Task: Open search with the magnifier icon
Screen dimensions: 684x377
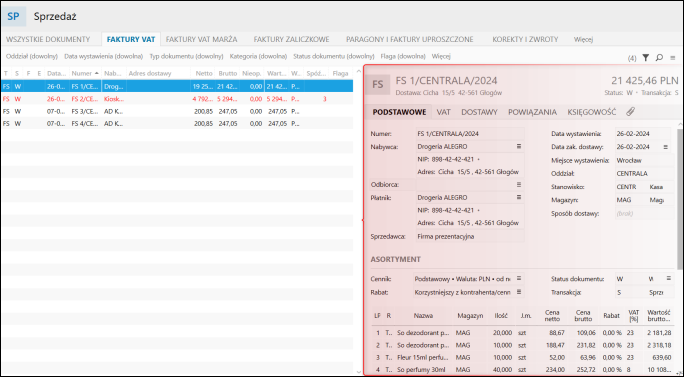Action: (659, 58)
